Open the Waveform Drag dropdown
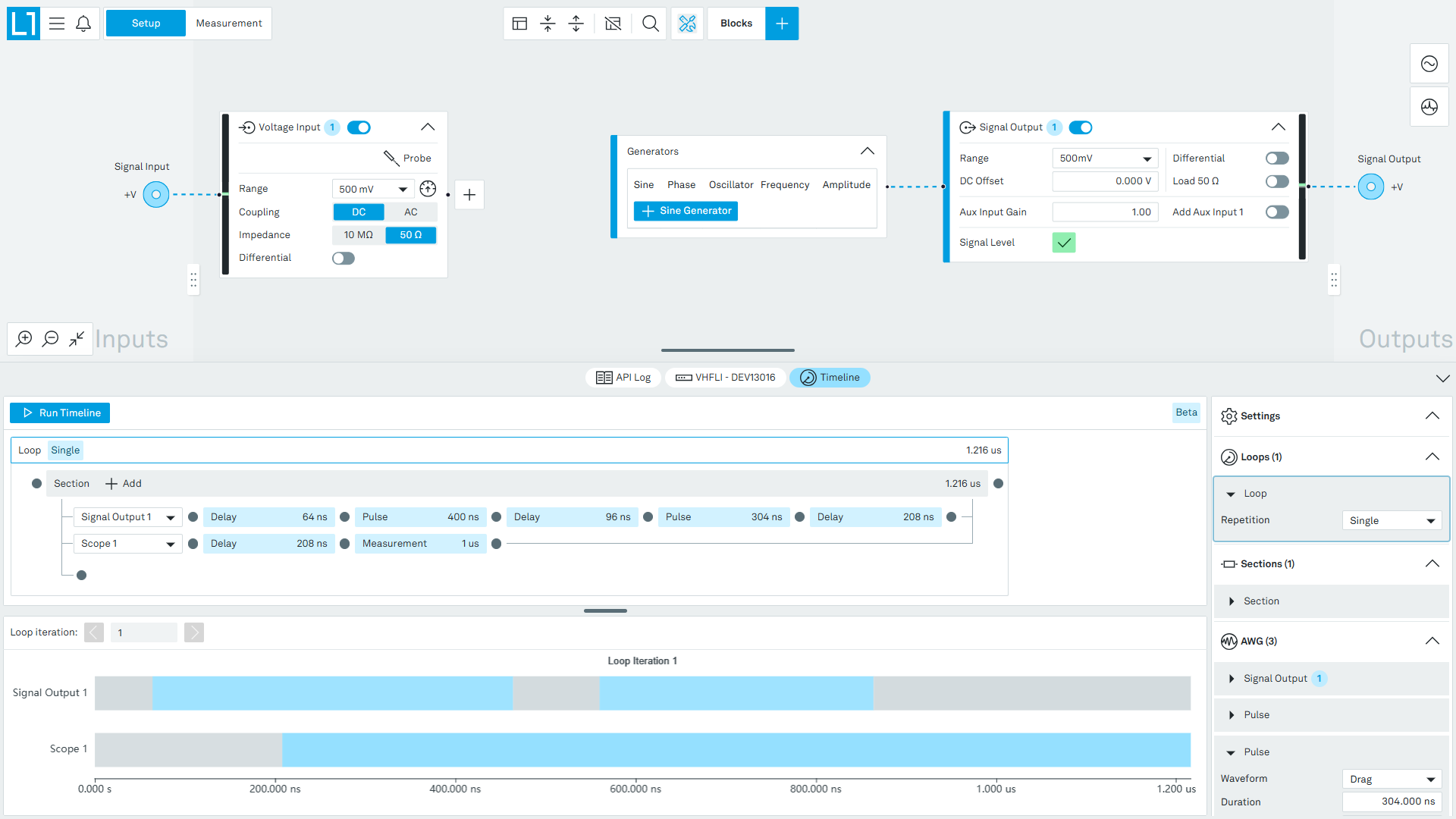1456x819 pixels. point(1392,780)
